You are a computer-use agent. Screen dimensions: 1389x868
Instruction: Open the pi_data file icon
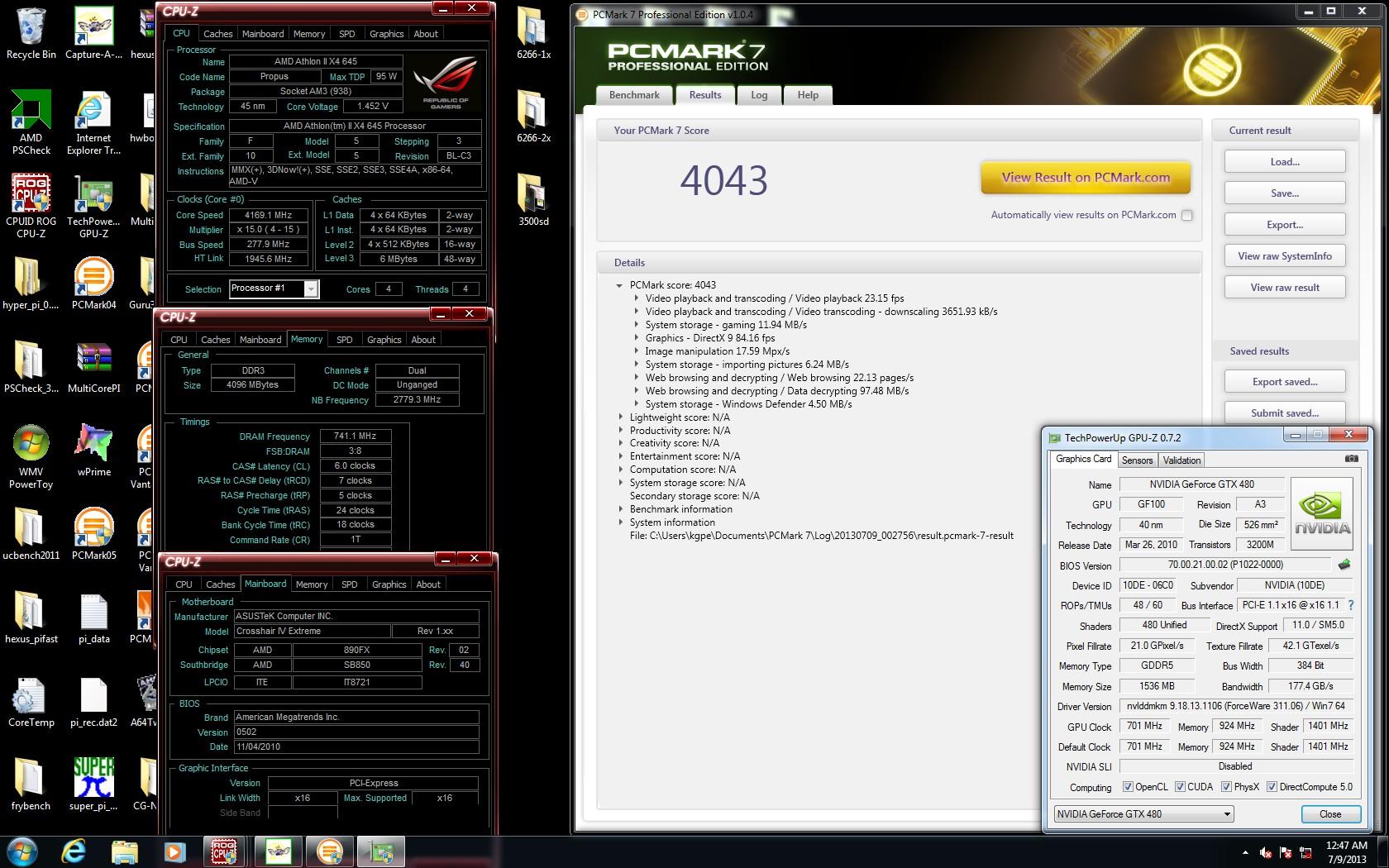93,617
